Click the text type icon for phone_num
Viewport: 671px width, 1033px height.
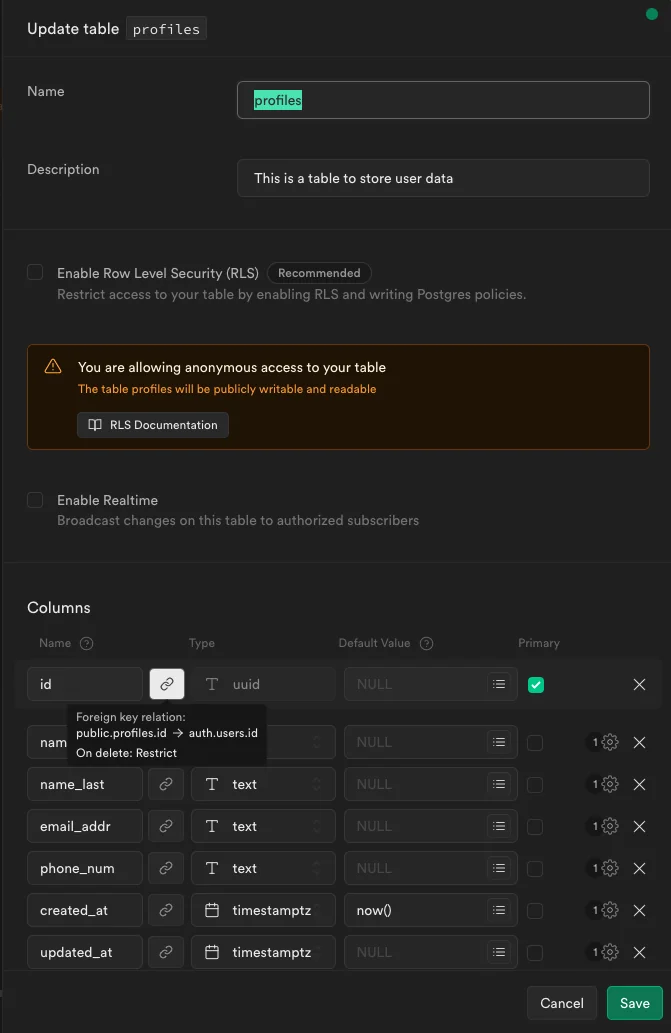pos(211,868)
